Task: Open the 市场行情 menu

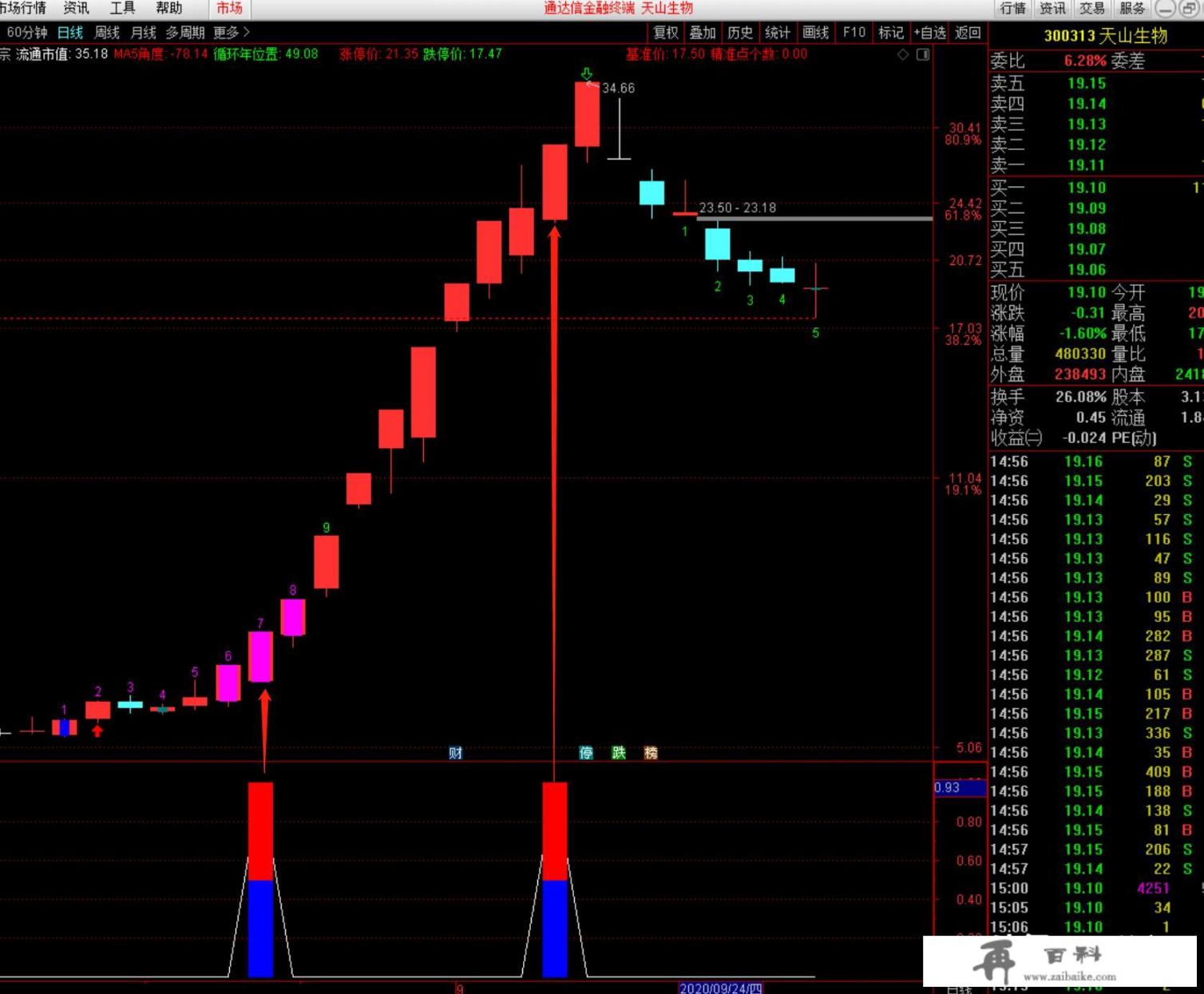Action: coord(23,8)
